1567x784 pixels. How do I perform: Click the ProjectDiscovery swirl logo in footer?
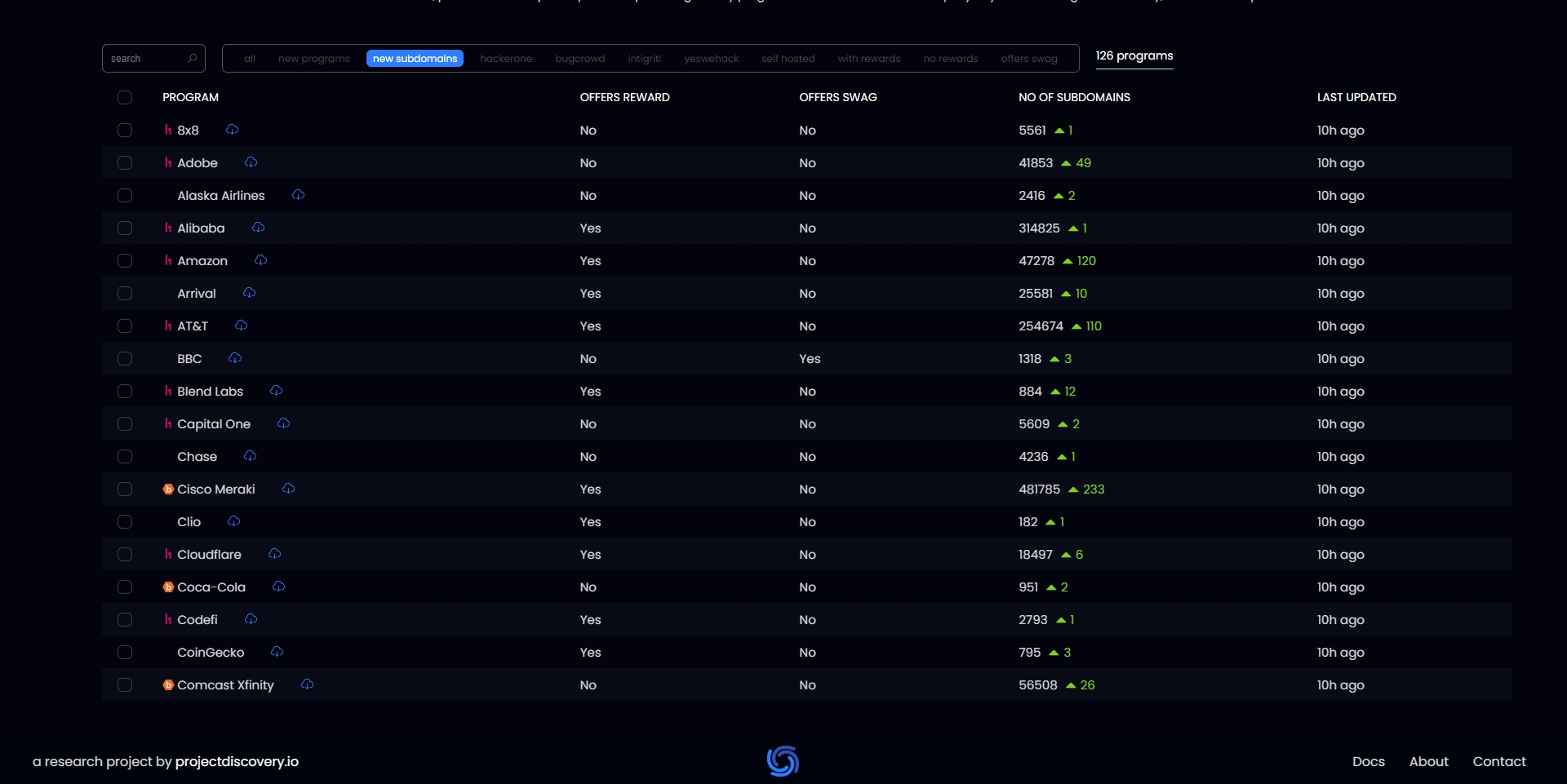click(783, 761)
